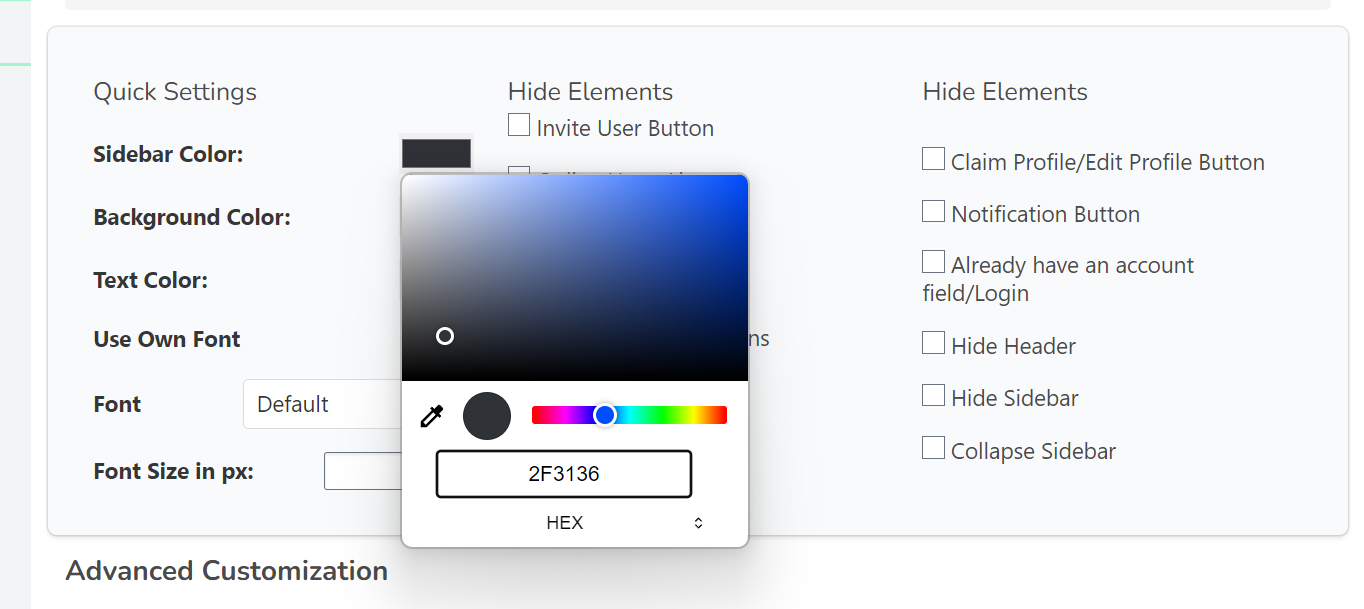Click the saturation picker handle circle
Viewport: 1364px width, 609px height.
click(445, 336)
